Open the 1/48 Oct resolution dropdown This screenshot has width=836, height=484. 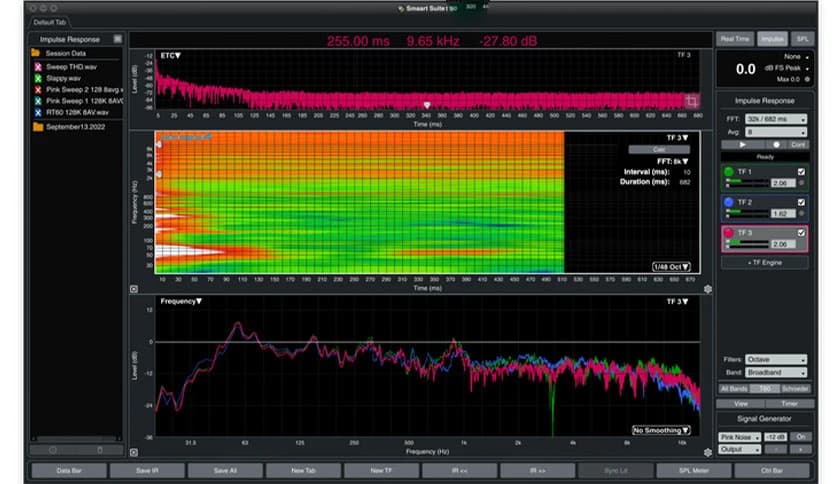point(671,267)
